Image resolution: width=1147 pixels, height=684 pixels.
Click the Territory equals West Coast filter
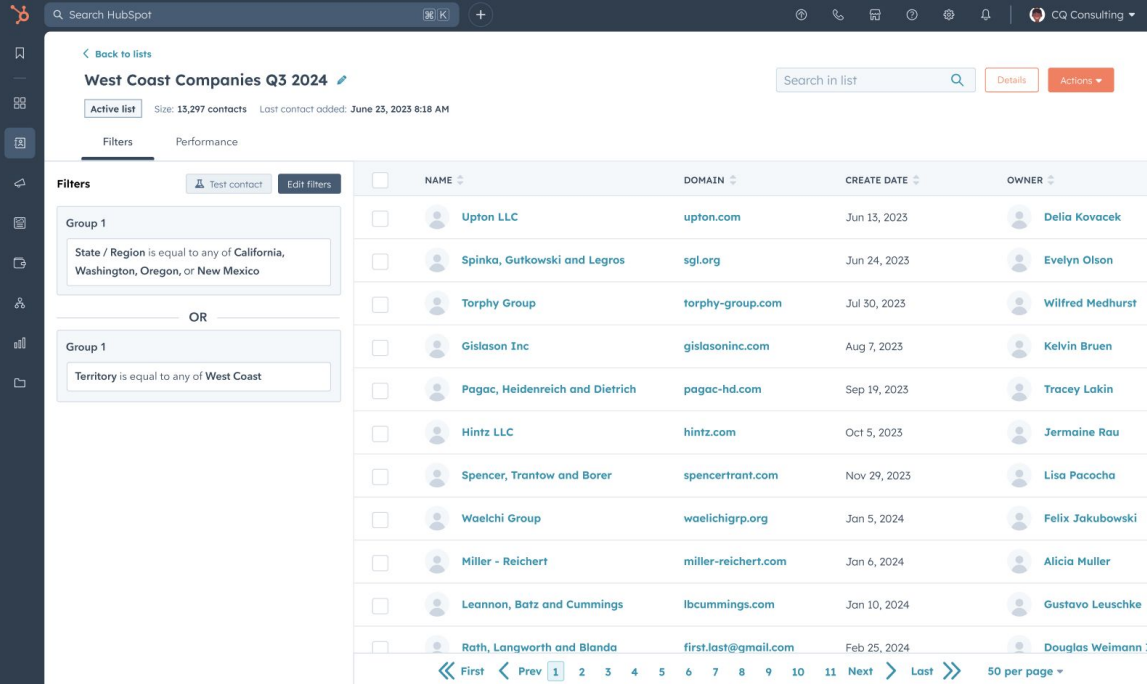(198, 377)
